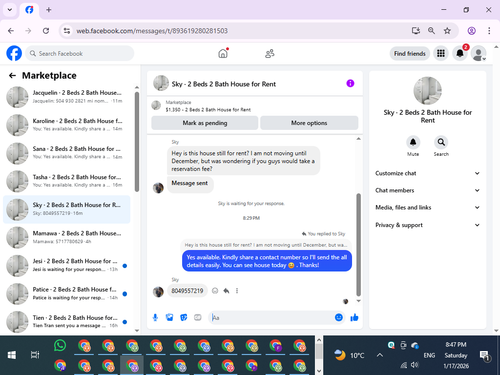This screenshot has height=375, width=500.
Task: Open the Windows Start button
Action: (x=12, y=355)
